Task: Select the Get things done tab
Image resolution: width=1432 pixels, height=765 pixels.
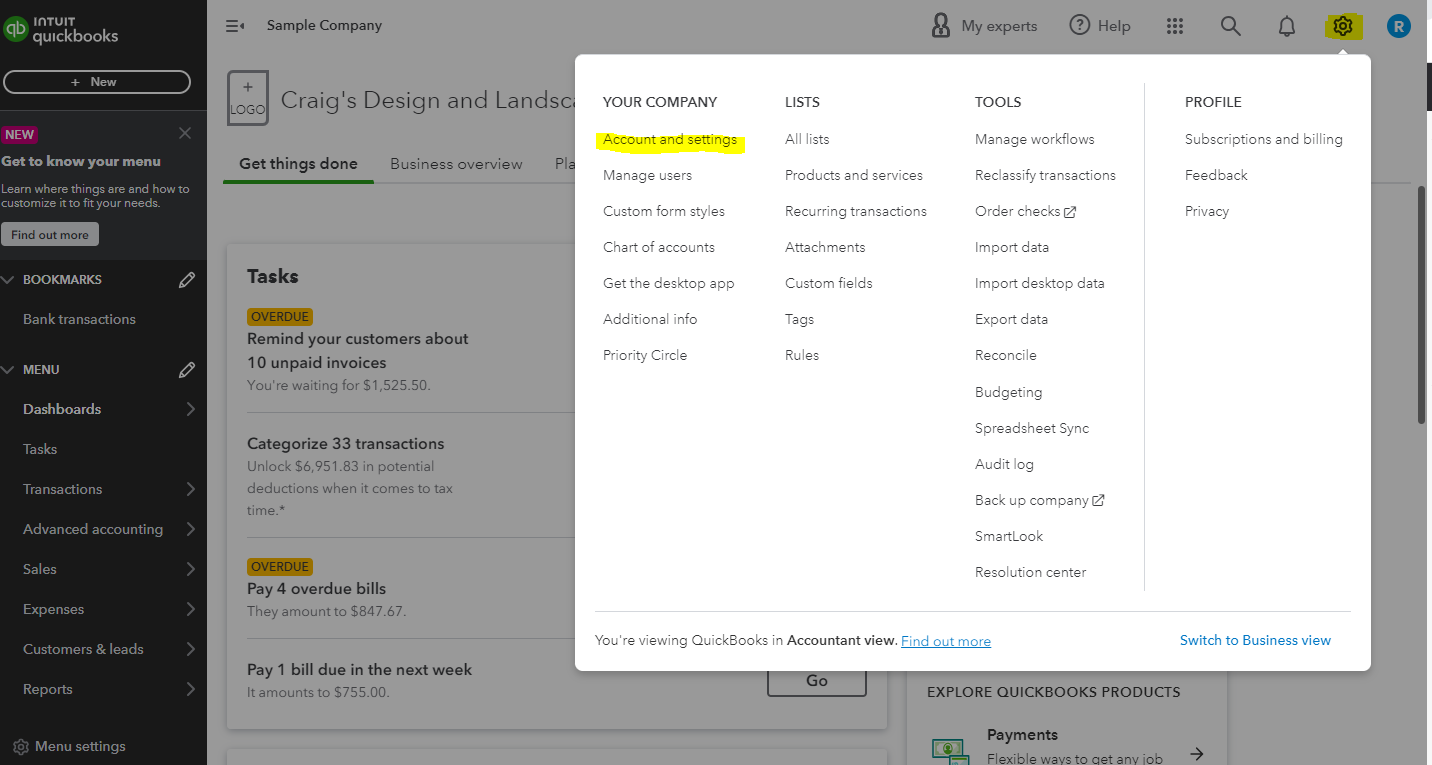Action: (298, 164)
